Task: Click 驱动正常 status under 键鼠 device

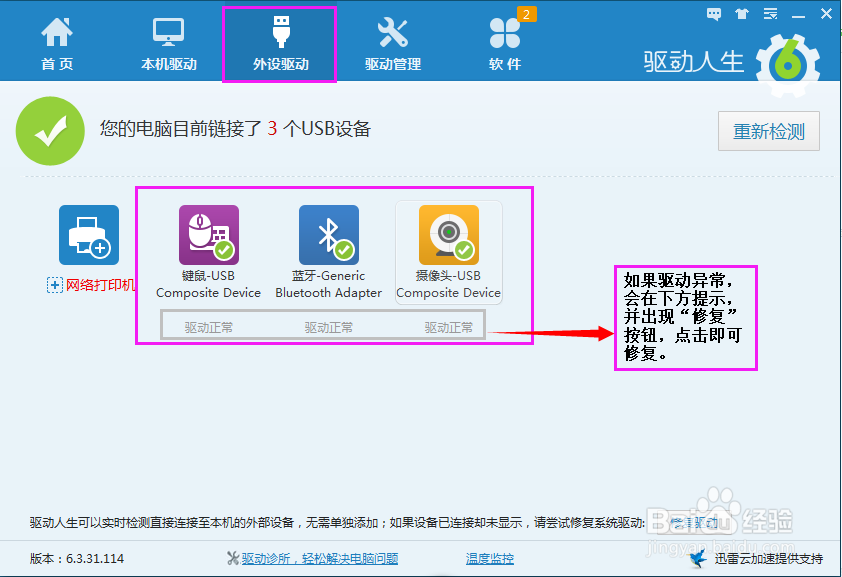Action: (x=208, y=327)
